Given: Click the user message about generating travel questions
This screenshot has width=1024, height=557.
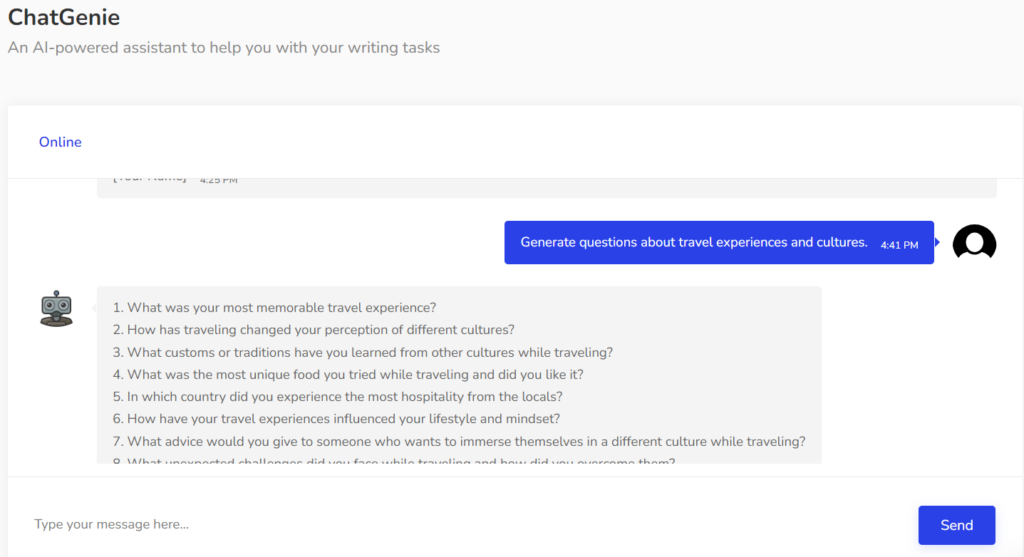Looking at the screenshot, I should [693, 243].
